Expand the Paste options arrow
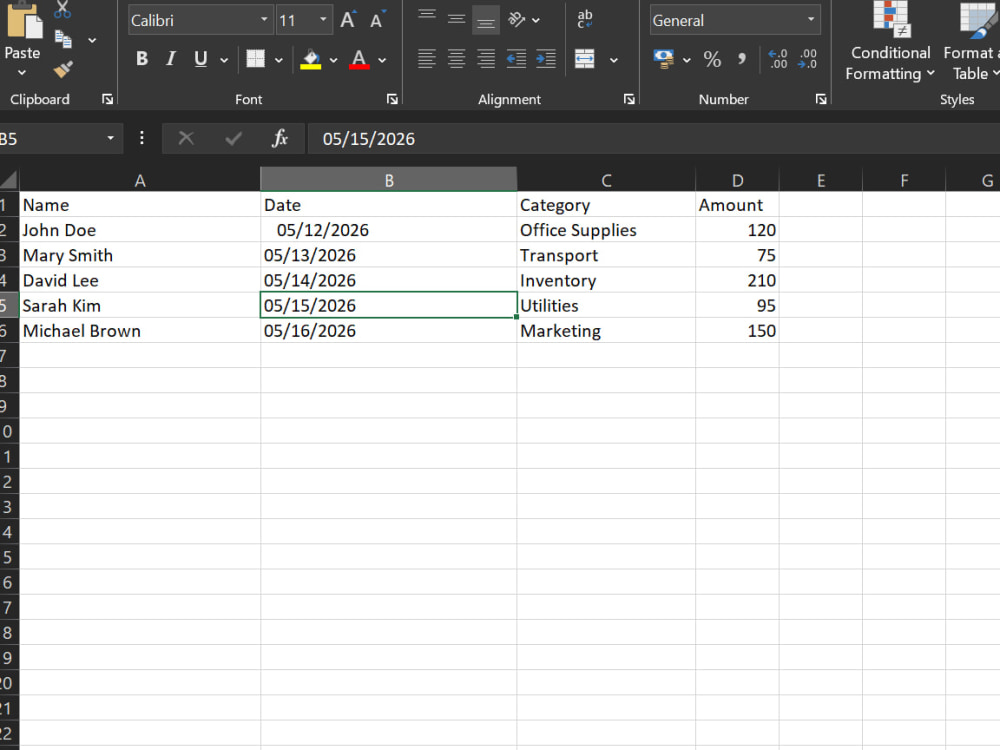1000x750 pixels. [22, 73]
